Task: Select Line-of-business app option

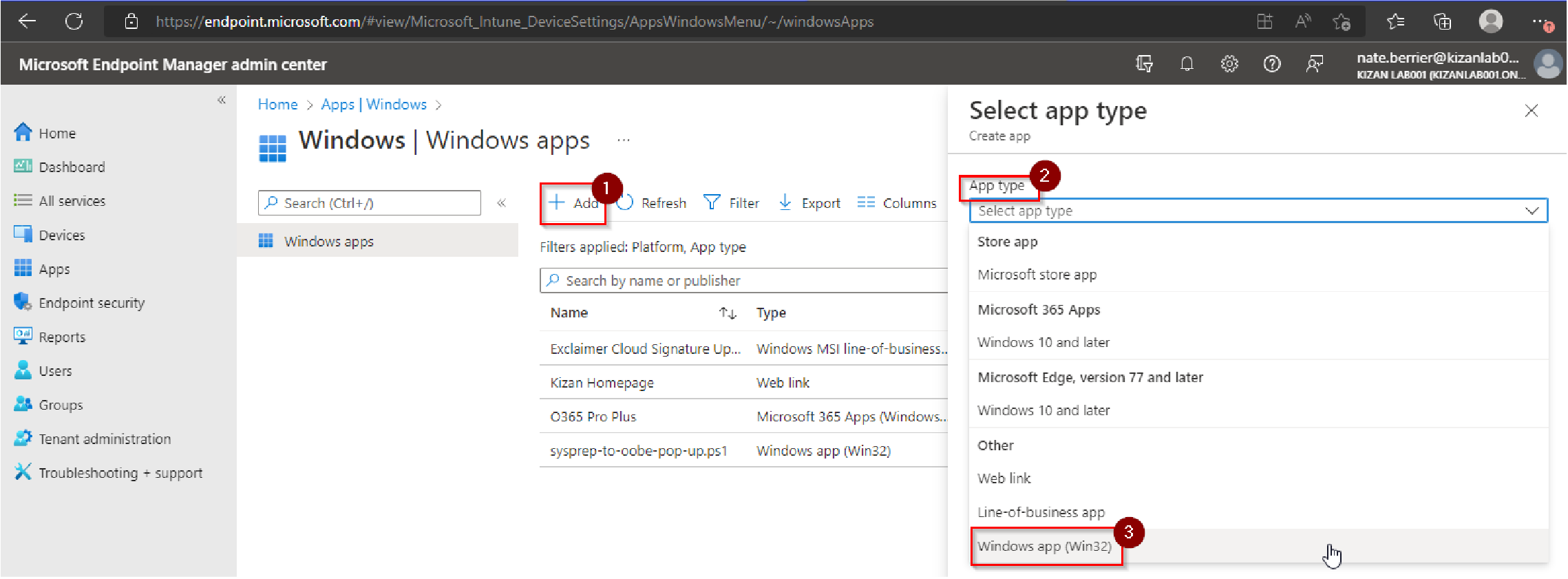Action: pyautogui.click(x=1041, y=512)
